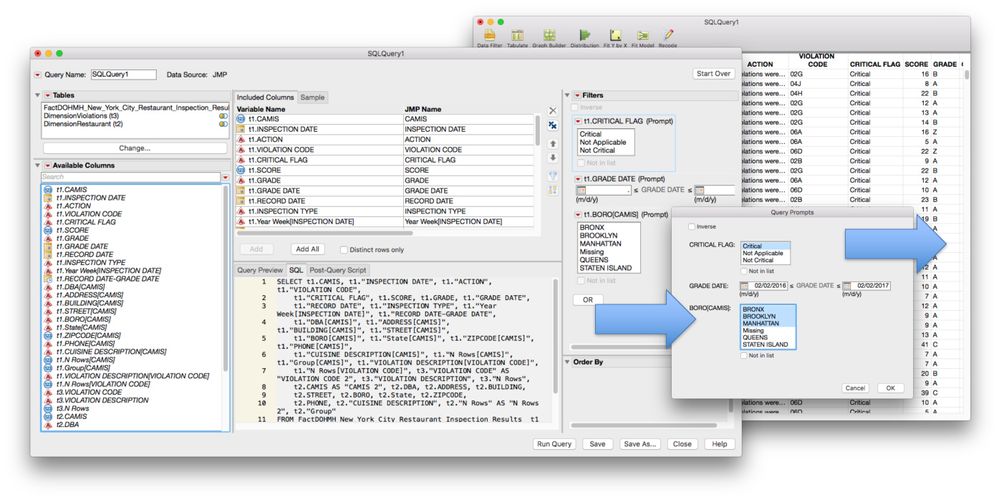Open red triangle menu for Tables
Screen dimensions: 999x500
tap(48, 96)
